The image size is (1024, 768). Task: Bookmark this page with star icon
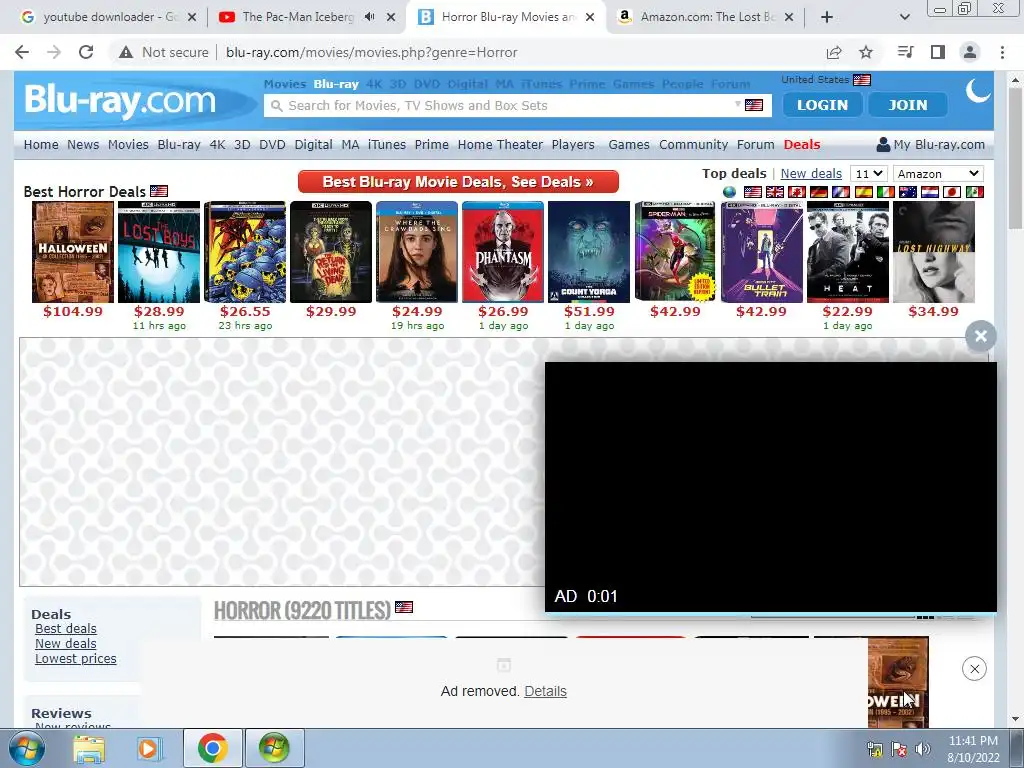[x=866, y=52]
